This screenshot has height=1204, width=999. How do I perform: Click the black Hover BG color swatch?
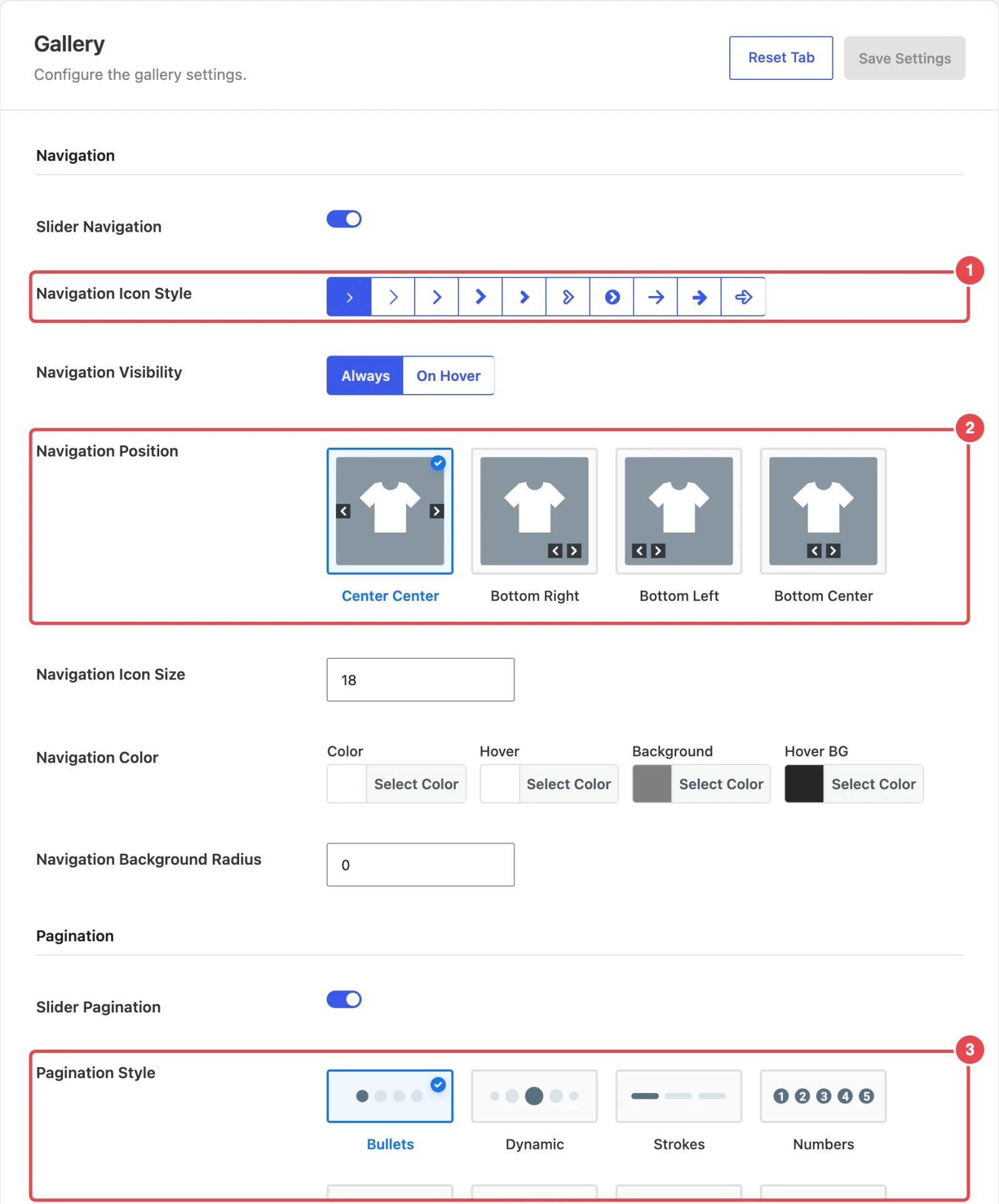click(x=804, y=784)
